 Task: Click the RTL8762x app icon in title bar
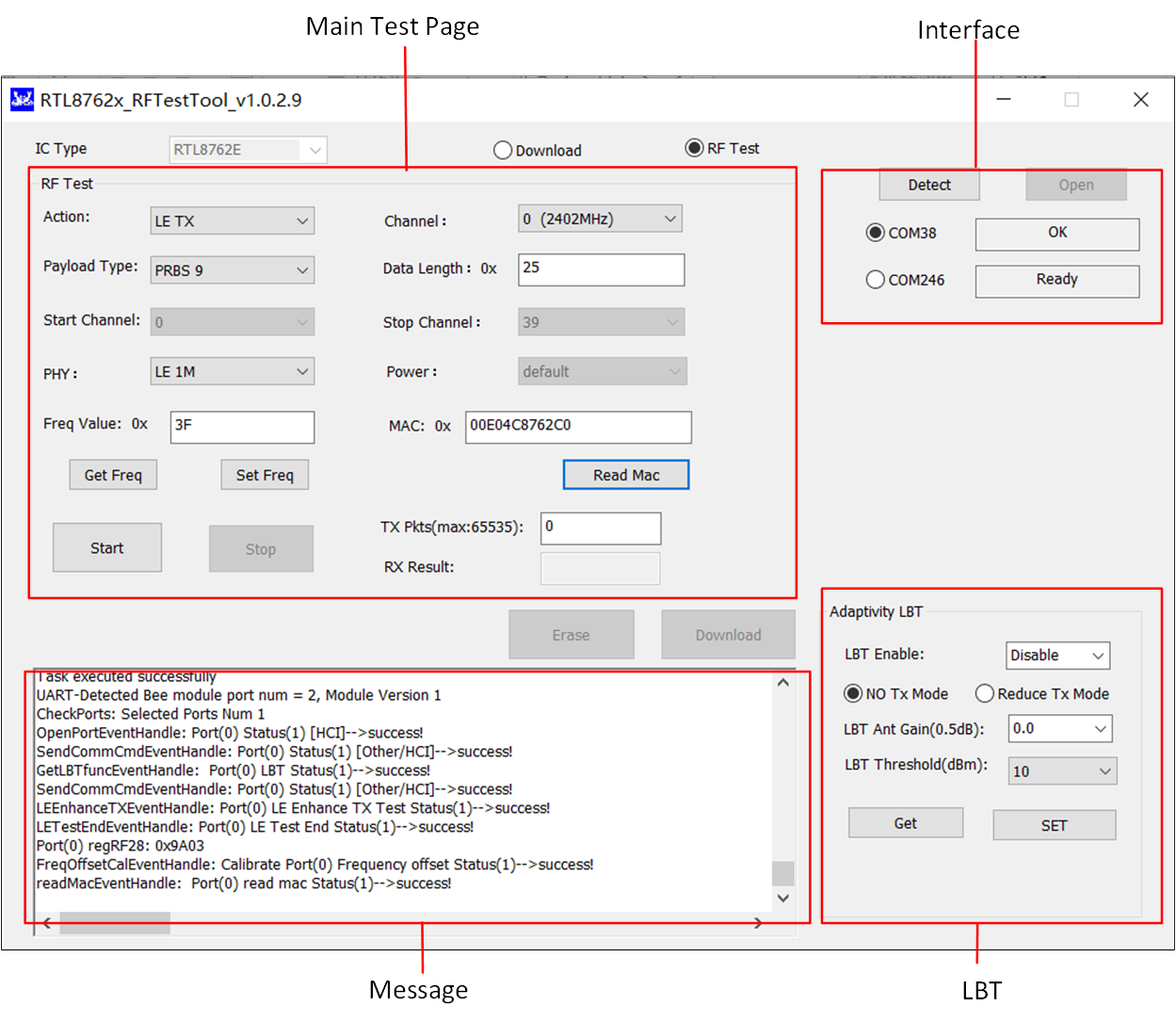[22, 100]
